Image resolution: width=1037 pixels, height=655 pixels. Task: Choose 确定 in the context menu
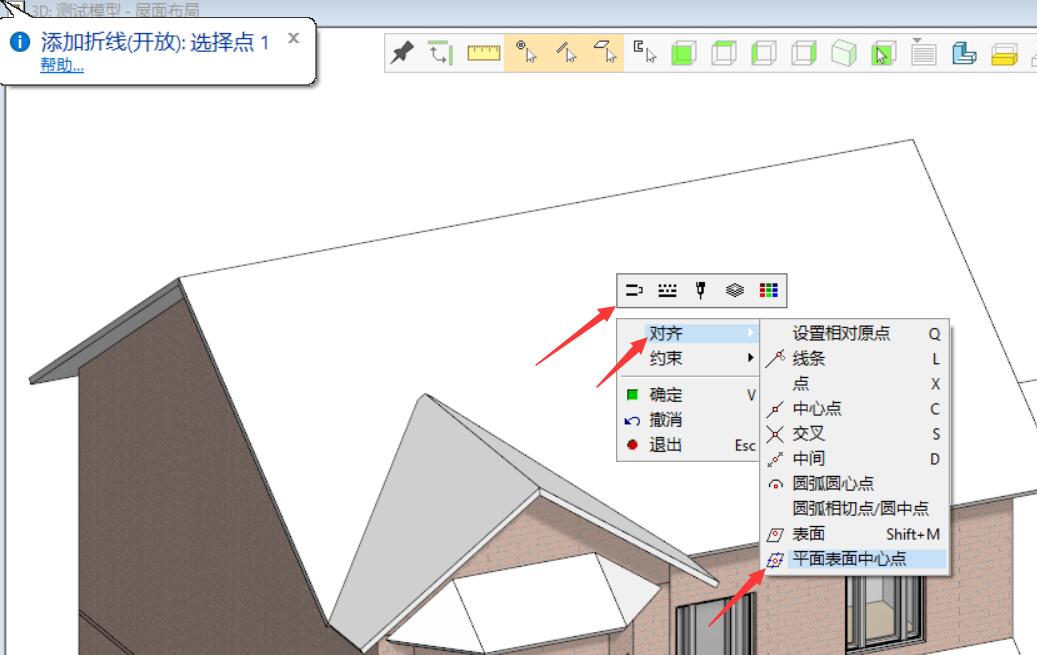[x=688, y=395]
